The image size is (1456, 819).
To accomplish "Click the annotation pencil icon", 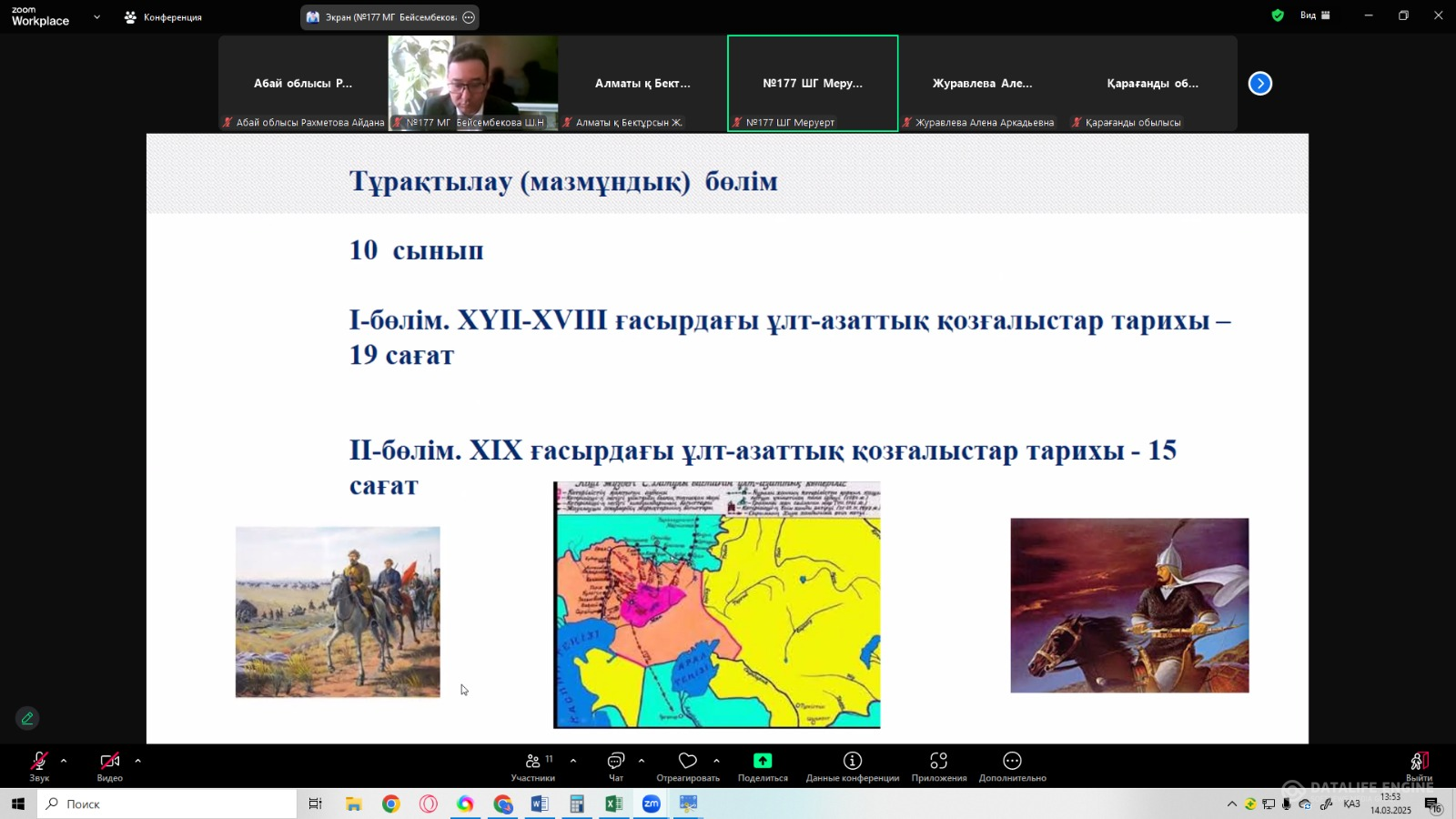I will coord(27,718).
